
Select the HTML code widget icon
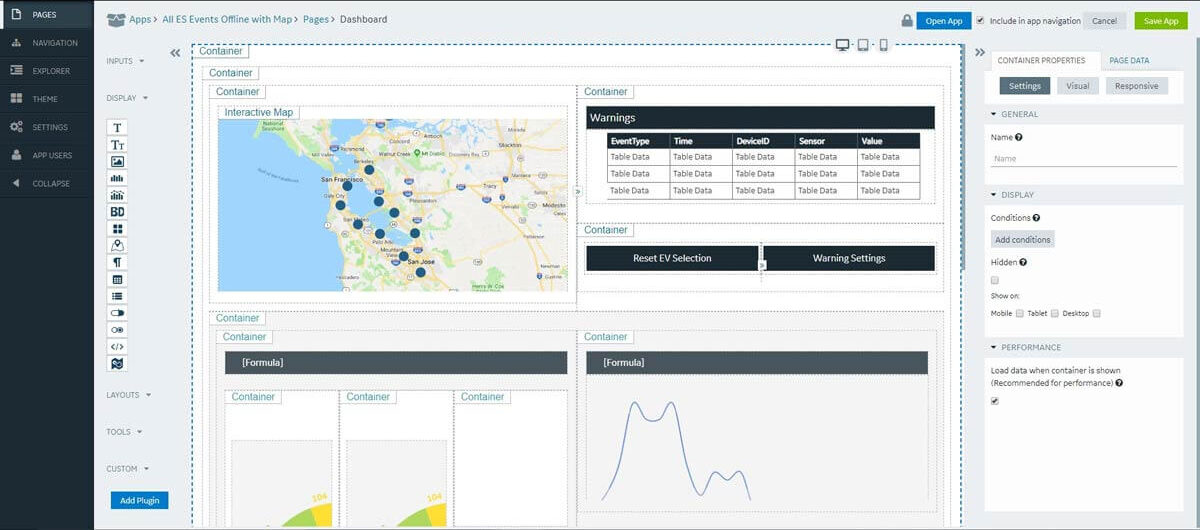pyautogui.click(x=118, y=346)
